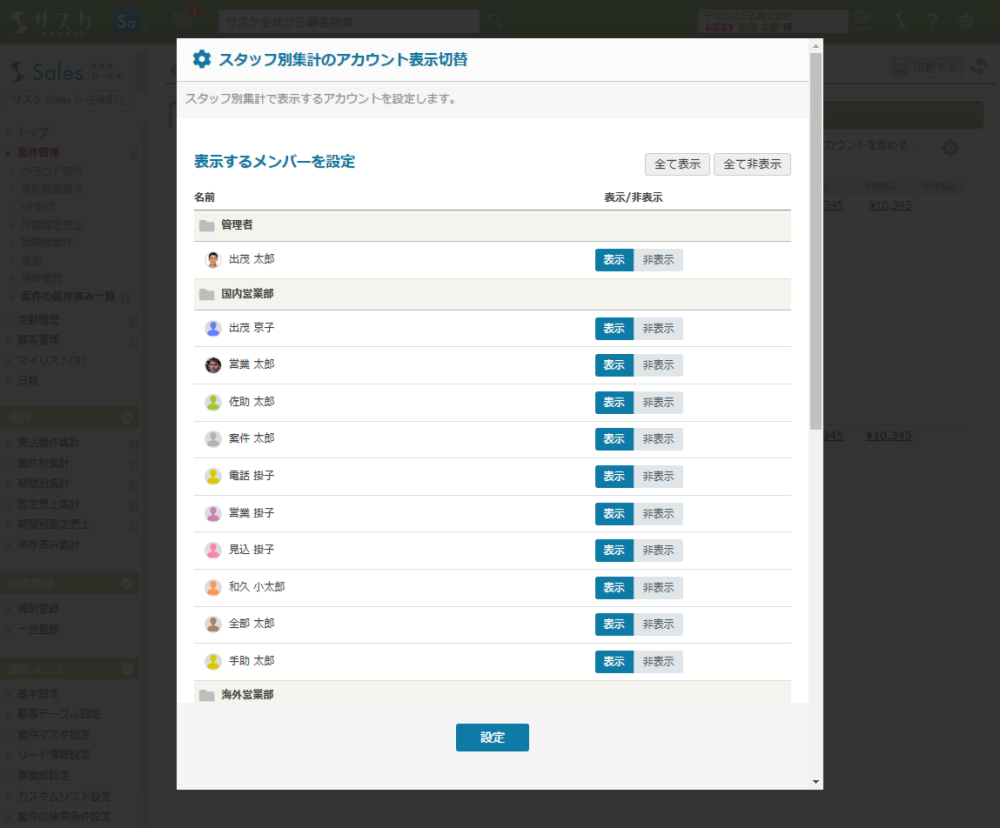Open 日報 in the sidebar
1000x828 pixels.
click(27, 381)
